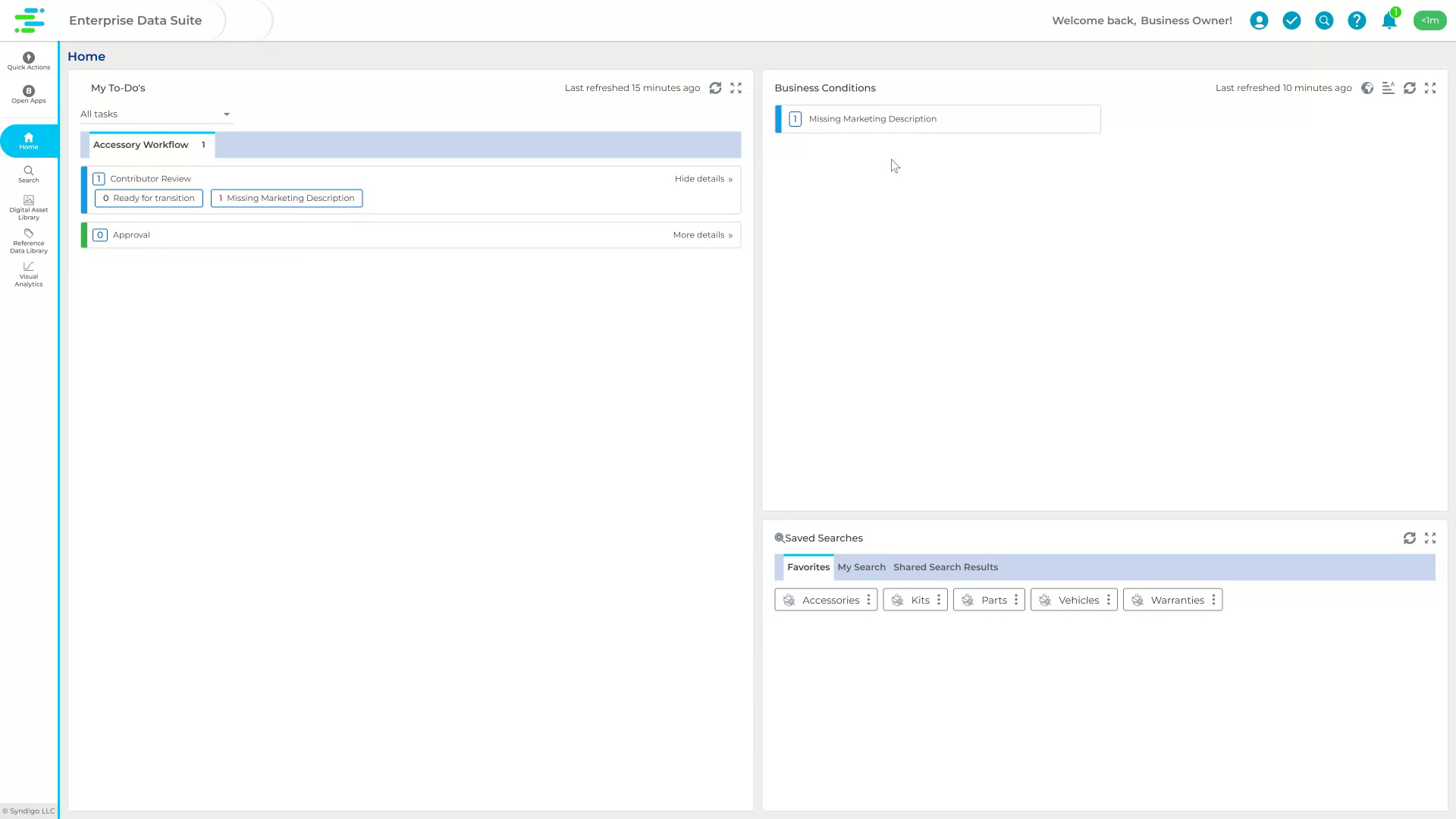Image resolution: width=1456 pixels, height=819 pixels.
Task: Open the Reference Data Library
Action: pyautogui.click(x=28, y=241)
